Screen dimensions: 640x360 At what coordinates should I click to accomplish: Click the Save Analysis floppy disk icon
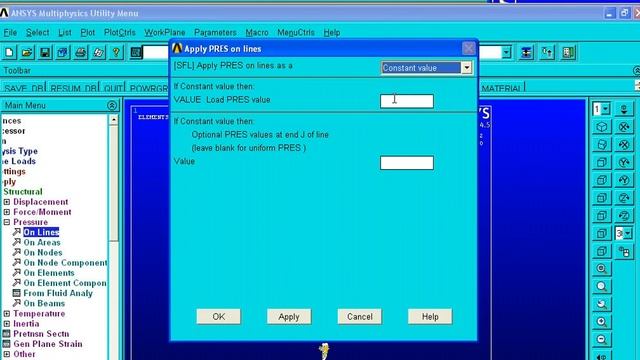click(x=45, y=53)
